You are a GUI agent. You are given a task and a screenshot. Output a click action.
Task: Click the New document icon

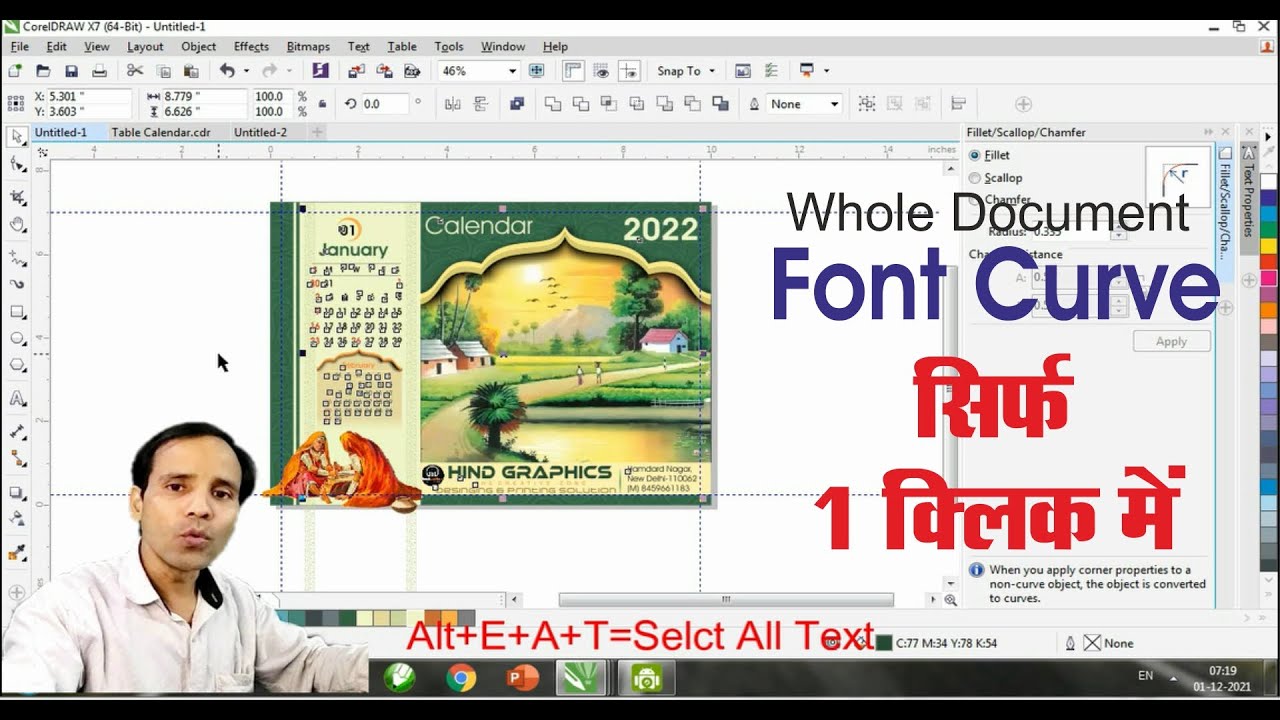(15, 71)
